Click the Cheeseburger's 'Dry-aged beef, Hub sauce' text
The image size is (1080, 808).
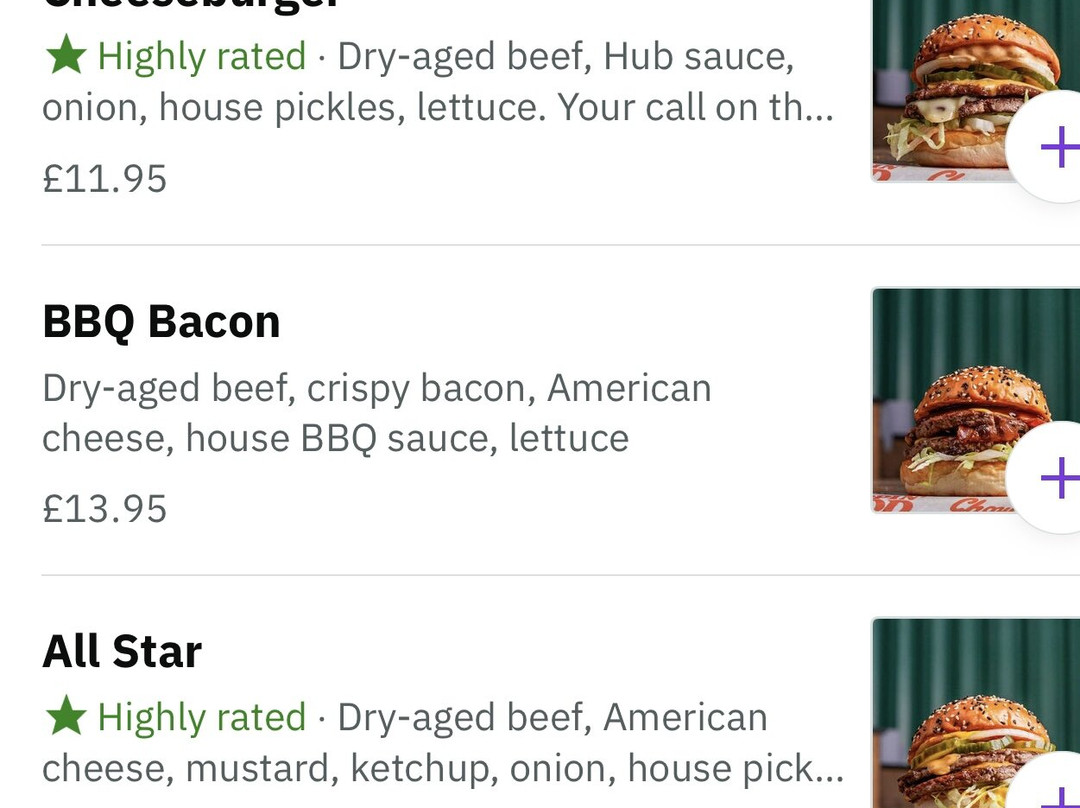(x=565, y=56)
